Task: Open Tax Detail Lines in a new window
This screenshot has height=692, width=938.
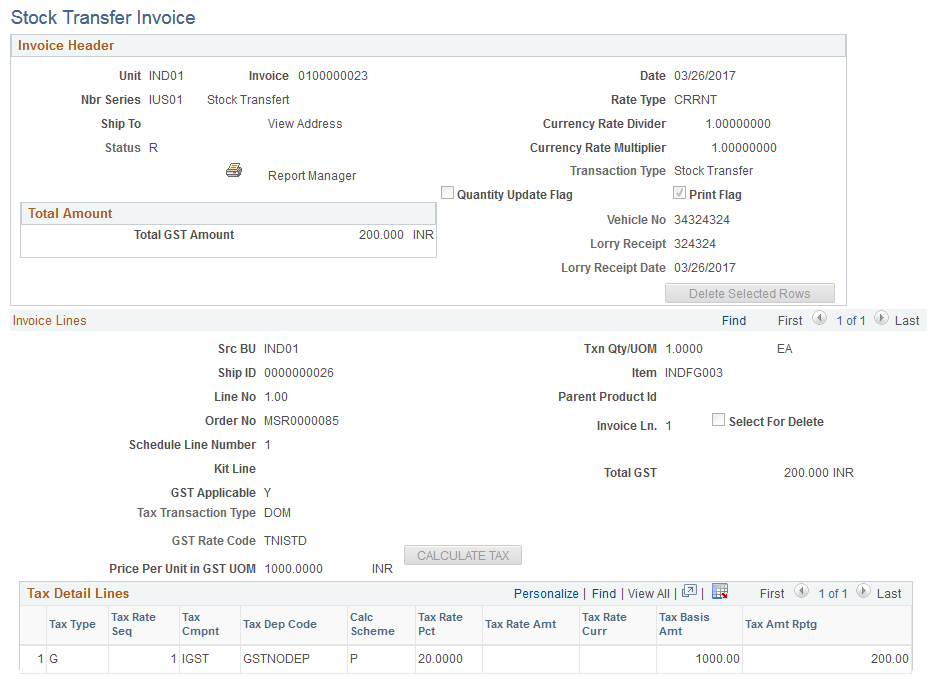Action: (689, 591)
